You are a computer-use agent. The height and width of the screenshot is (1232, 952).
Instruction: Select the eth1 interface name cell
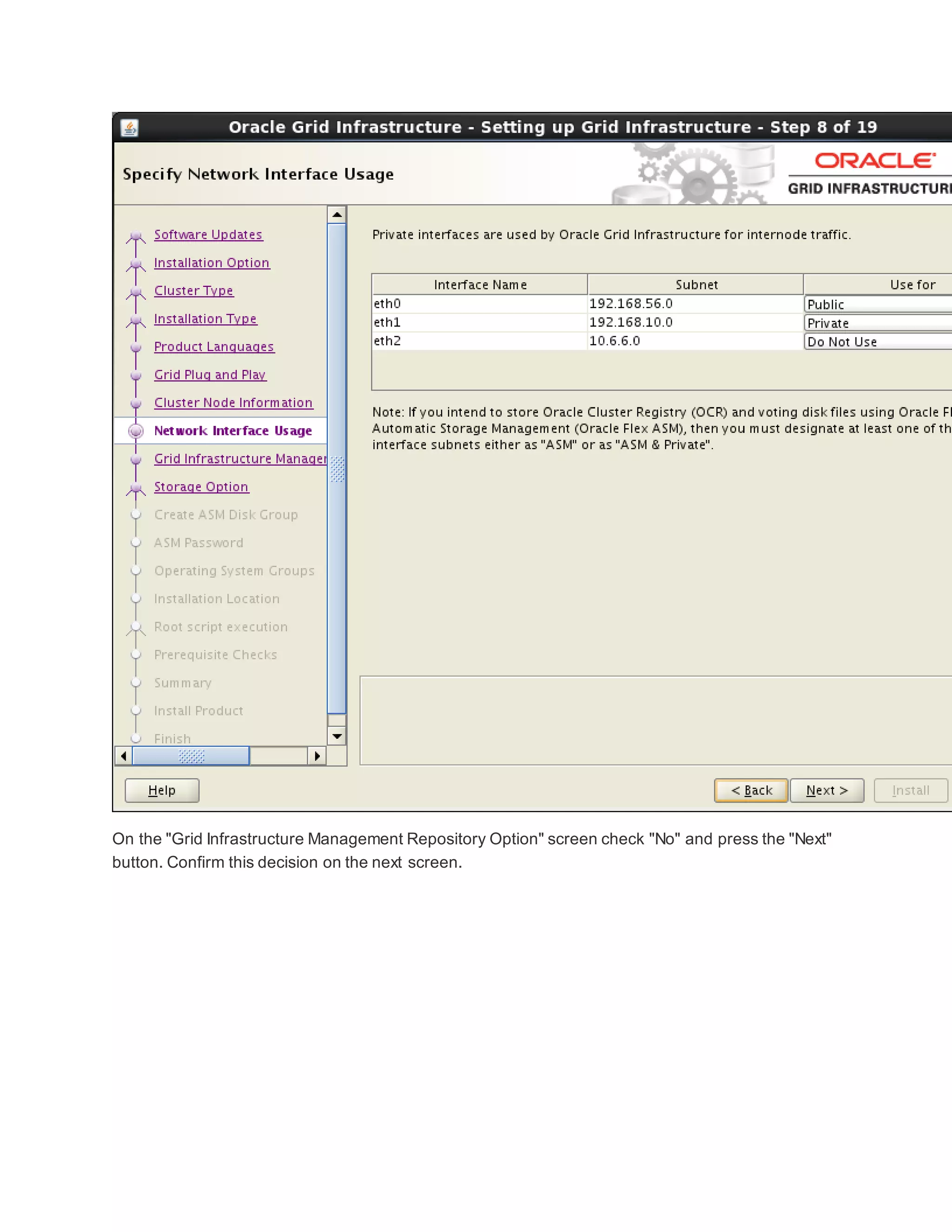click(x=480, y=323)
